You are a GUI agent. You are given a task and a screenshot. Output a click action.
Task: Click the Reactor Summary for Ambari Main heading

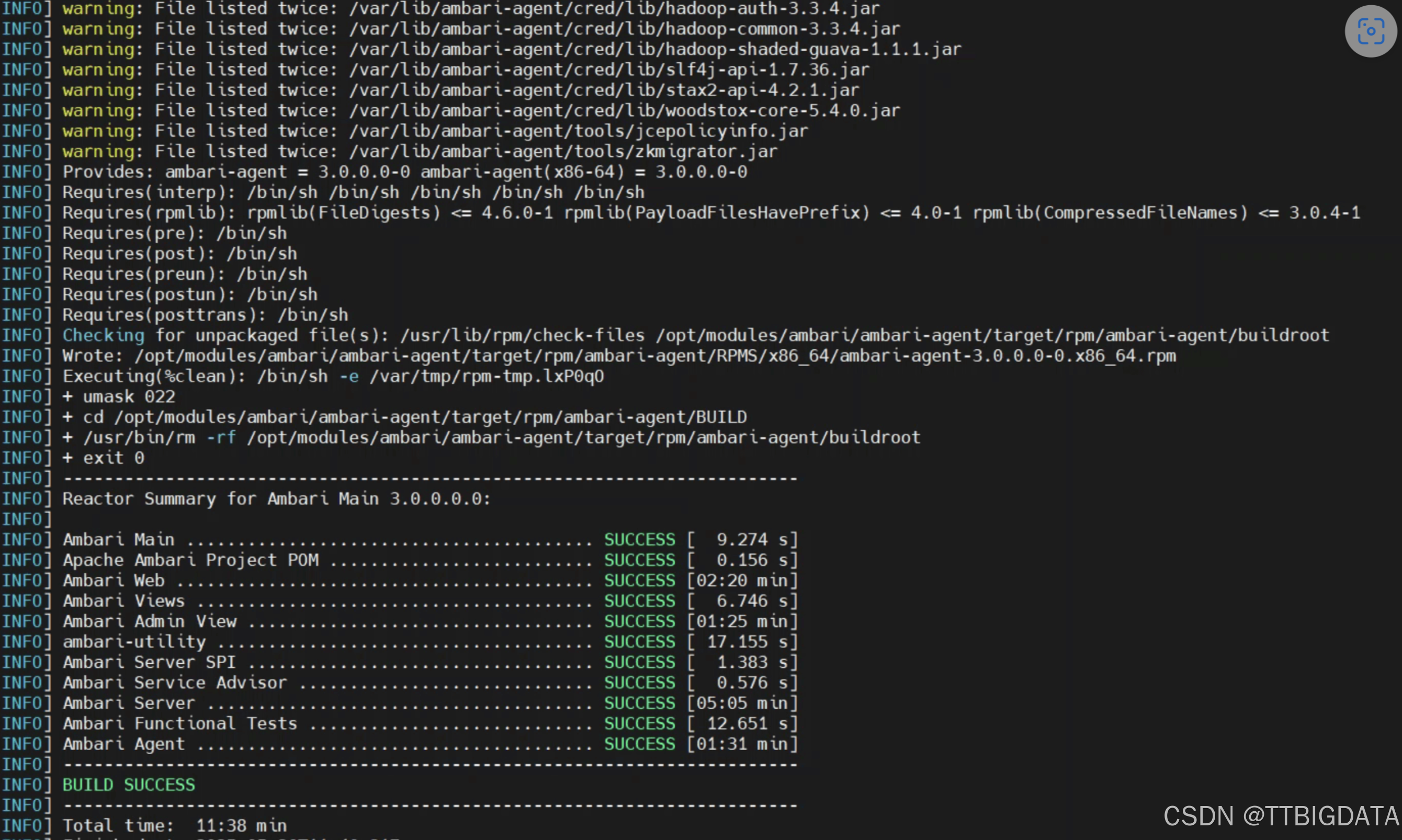[x=276, y=498]
